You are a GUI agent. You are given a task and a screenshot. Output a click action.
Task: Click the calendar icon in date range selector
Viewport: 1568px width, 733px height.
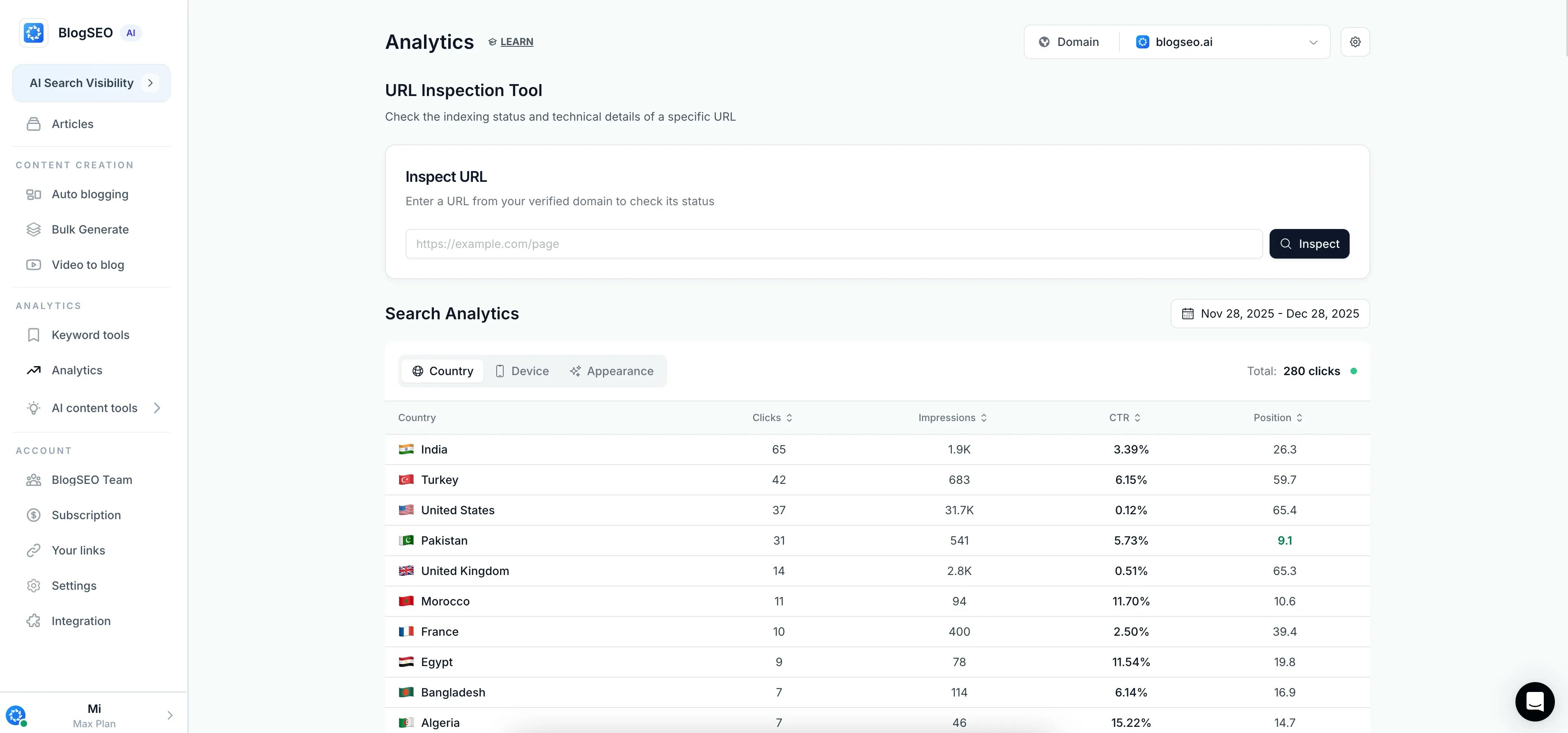point(1188,313)
